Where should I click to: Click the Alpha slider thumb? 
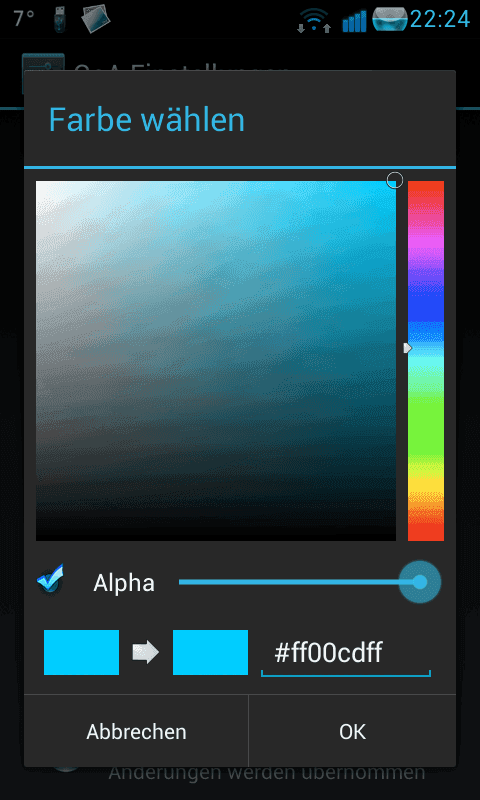[x=419, y=582]
